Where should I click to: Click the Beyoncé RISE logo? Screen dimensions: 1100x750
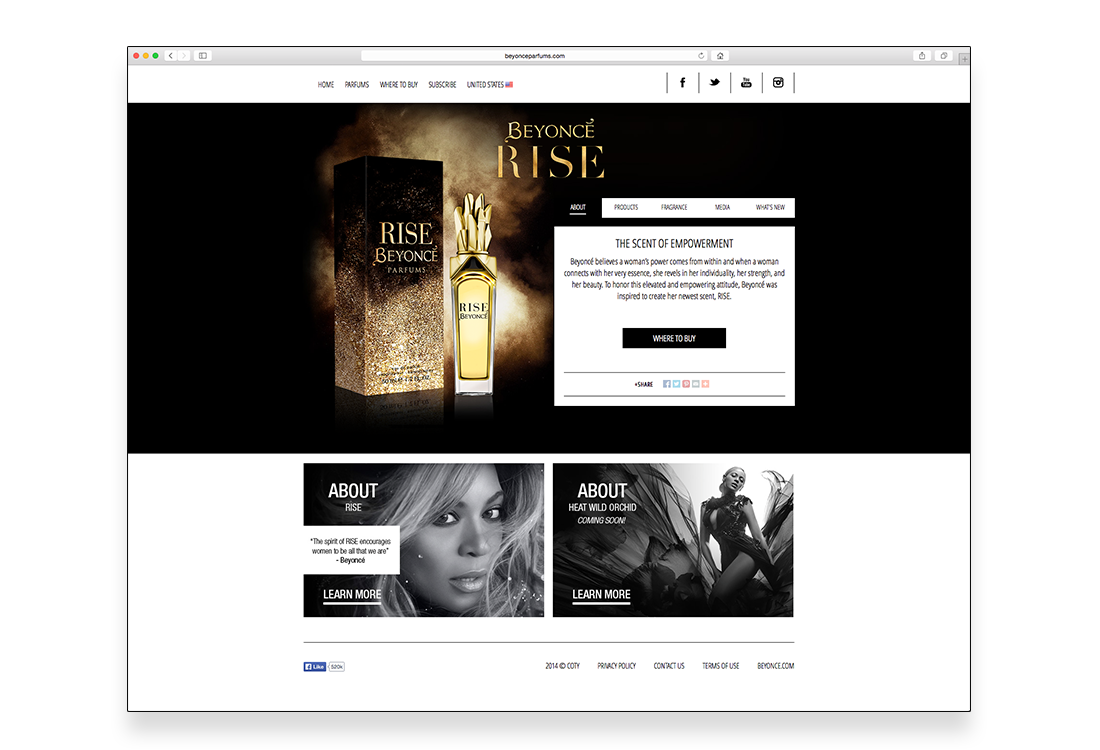551,149
